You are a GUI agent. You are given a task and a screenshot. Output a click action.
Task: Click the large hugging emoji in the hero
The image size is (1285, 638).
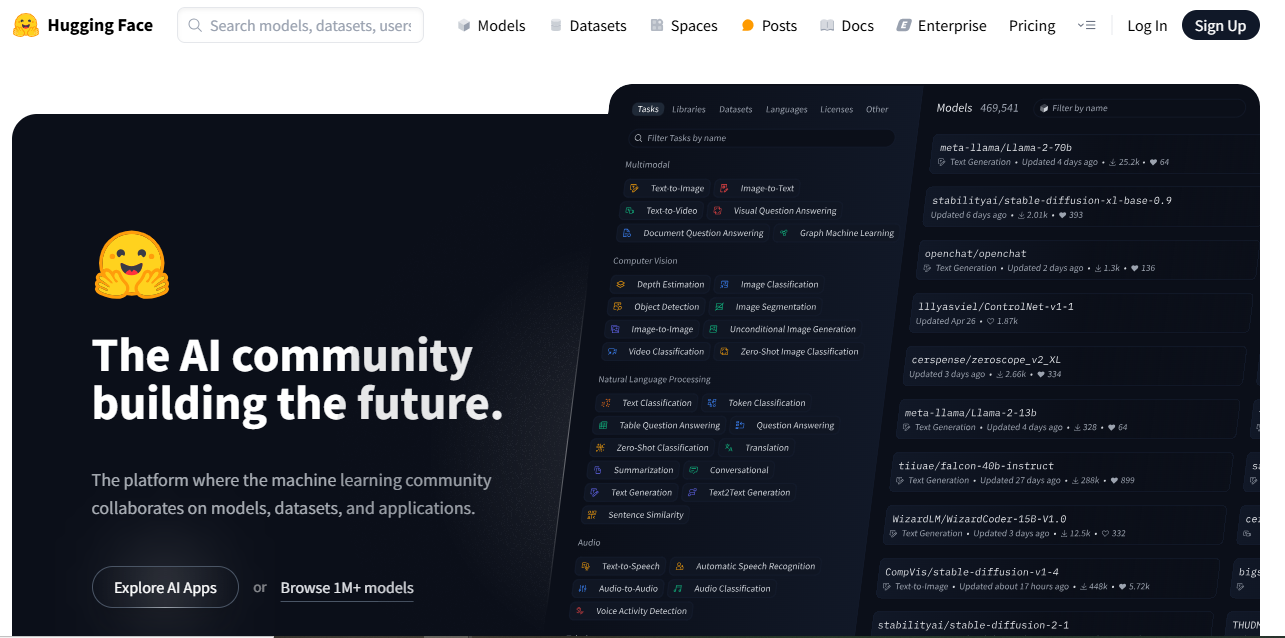point(132,265)
